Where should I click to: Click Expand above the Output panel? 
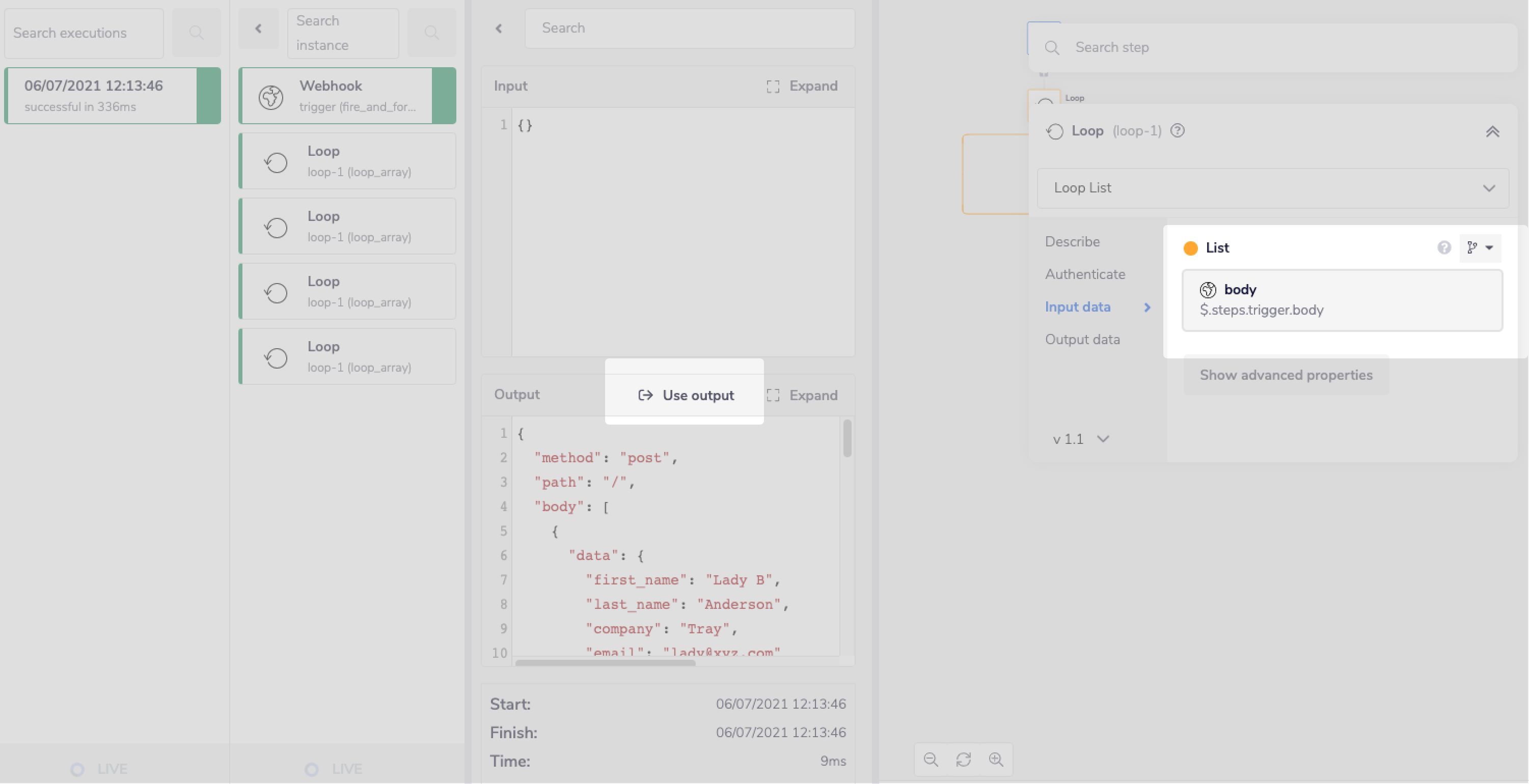(812, 395)
